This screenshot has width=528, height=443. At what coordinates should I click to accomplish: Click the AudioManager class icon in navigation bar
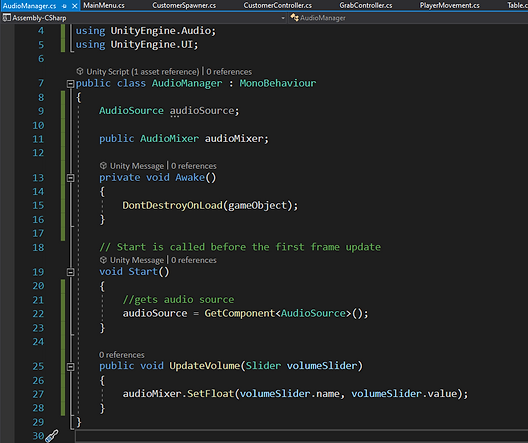tap(294, 18)
